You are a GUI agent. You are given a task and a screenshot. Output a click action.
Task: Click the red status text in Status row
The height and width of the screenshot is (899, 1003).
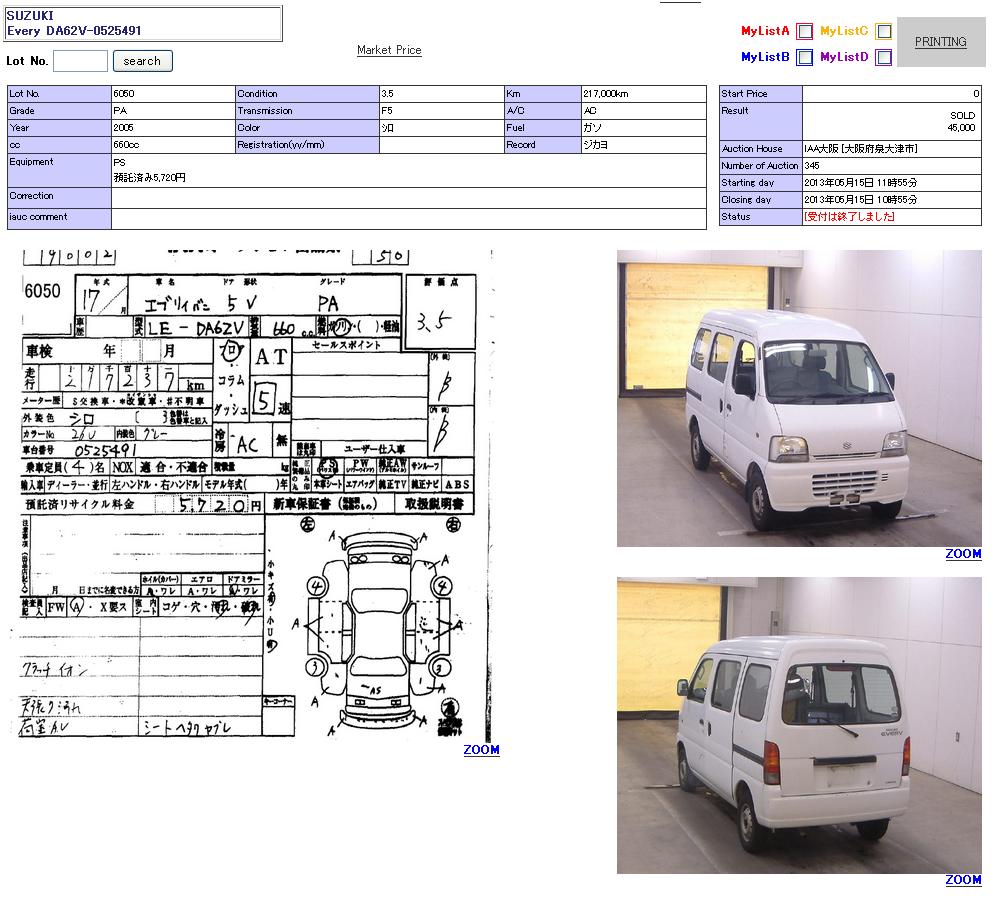[849, 217]
